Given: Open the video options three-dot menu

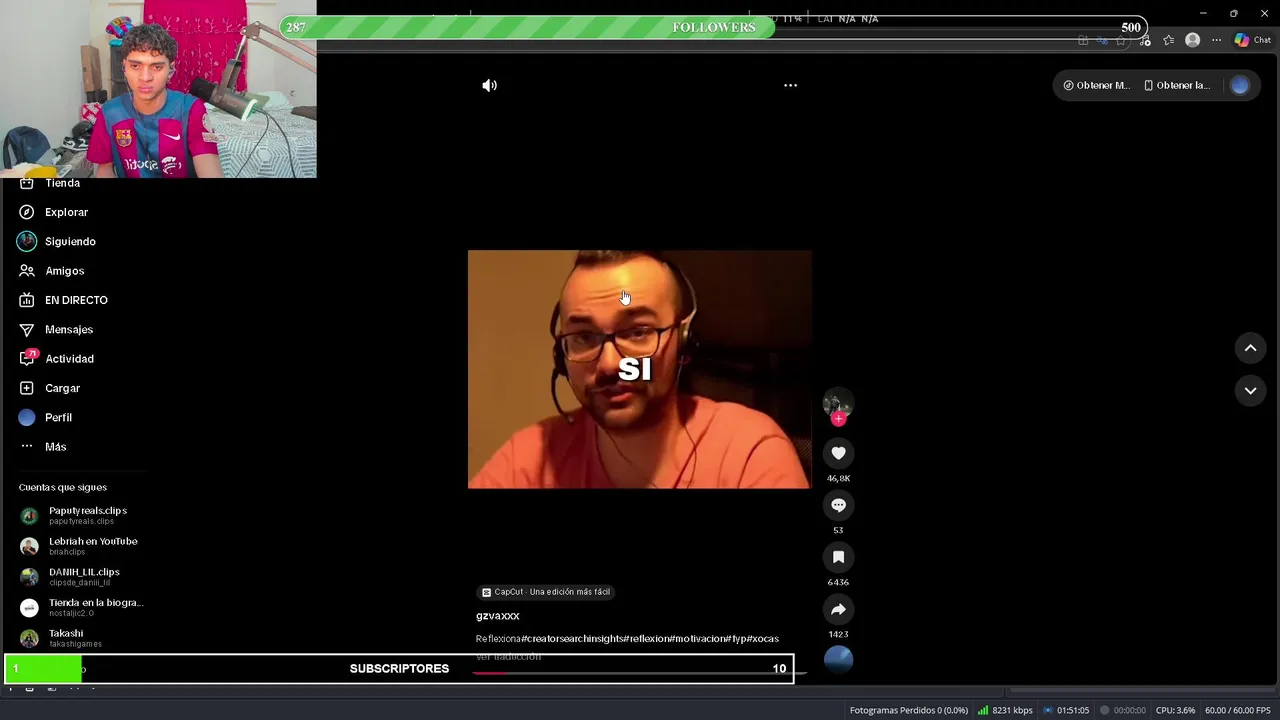Looking at the screenshot, I should (790, 85).
